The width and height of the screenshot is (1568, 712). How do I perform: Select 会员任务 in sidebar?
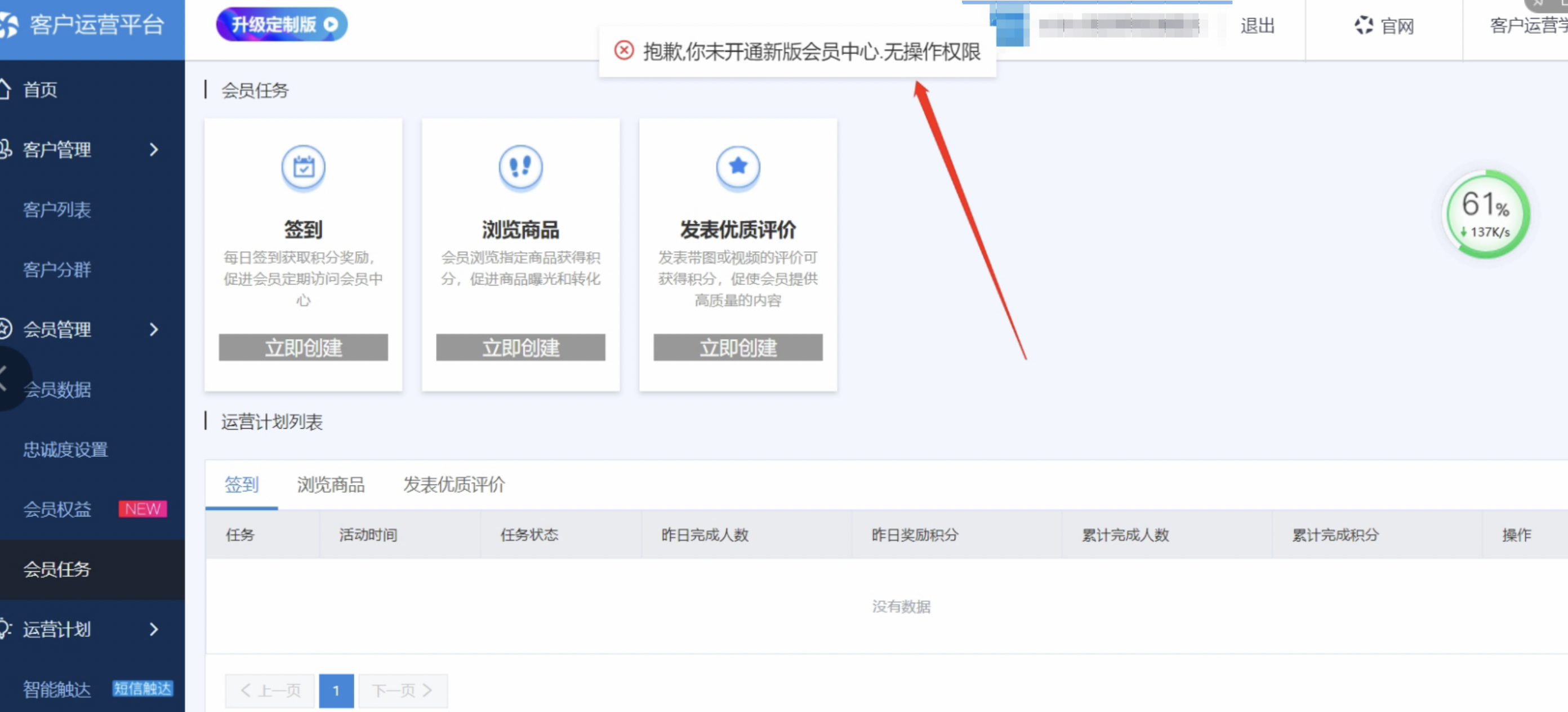coord(57,569)
